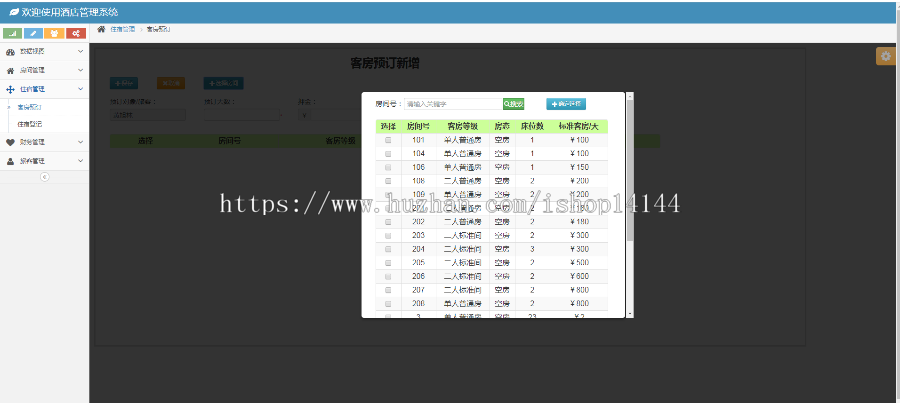Expand chevron beside the house menu
The image size is (900, 403).
[x=80, y=71]
